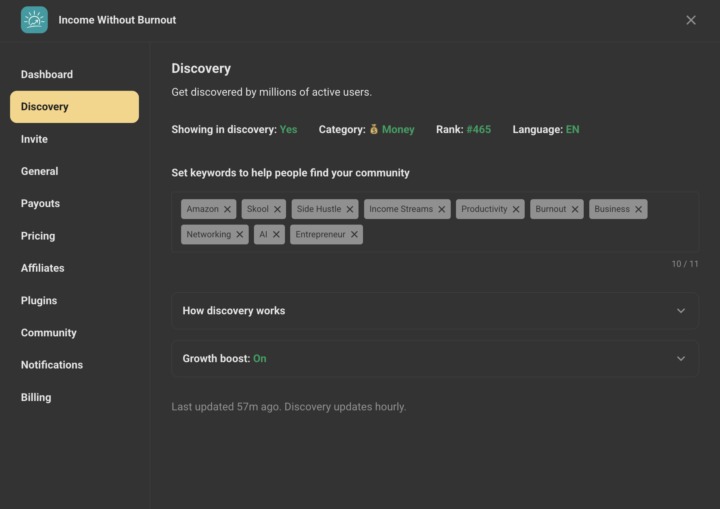Go to the Affiliates section
The image size is (720, 509).
[43, 268]
